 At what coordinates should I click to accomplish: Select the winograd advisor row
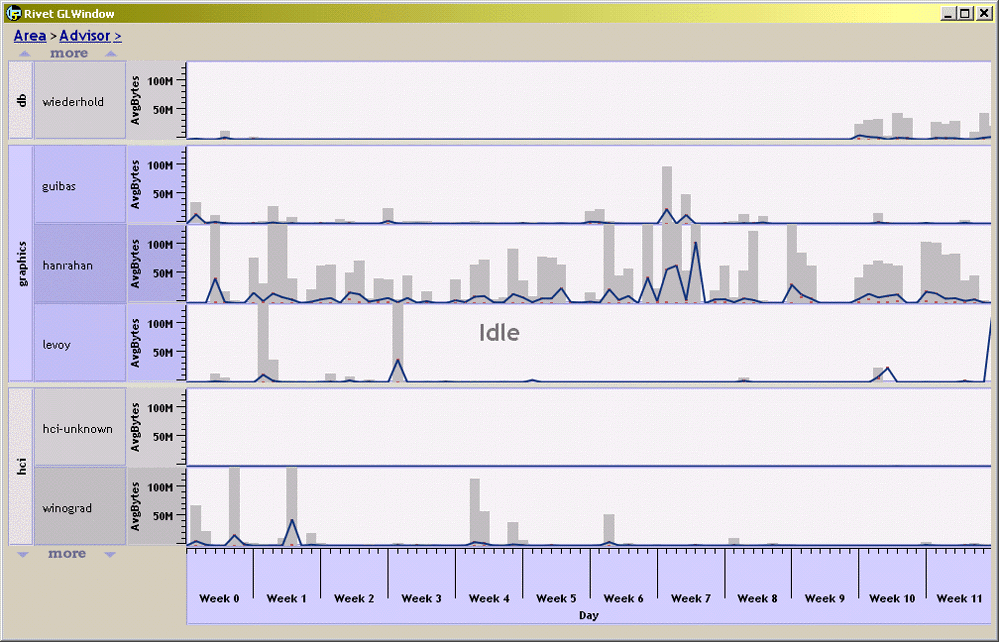pyautogui.click(x=80, y=508)
